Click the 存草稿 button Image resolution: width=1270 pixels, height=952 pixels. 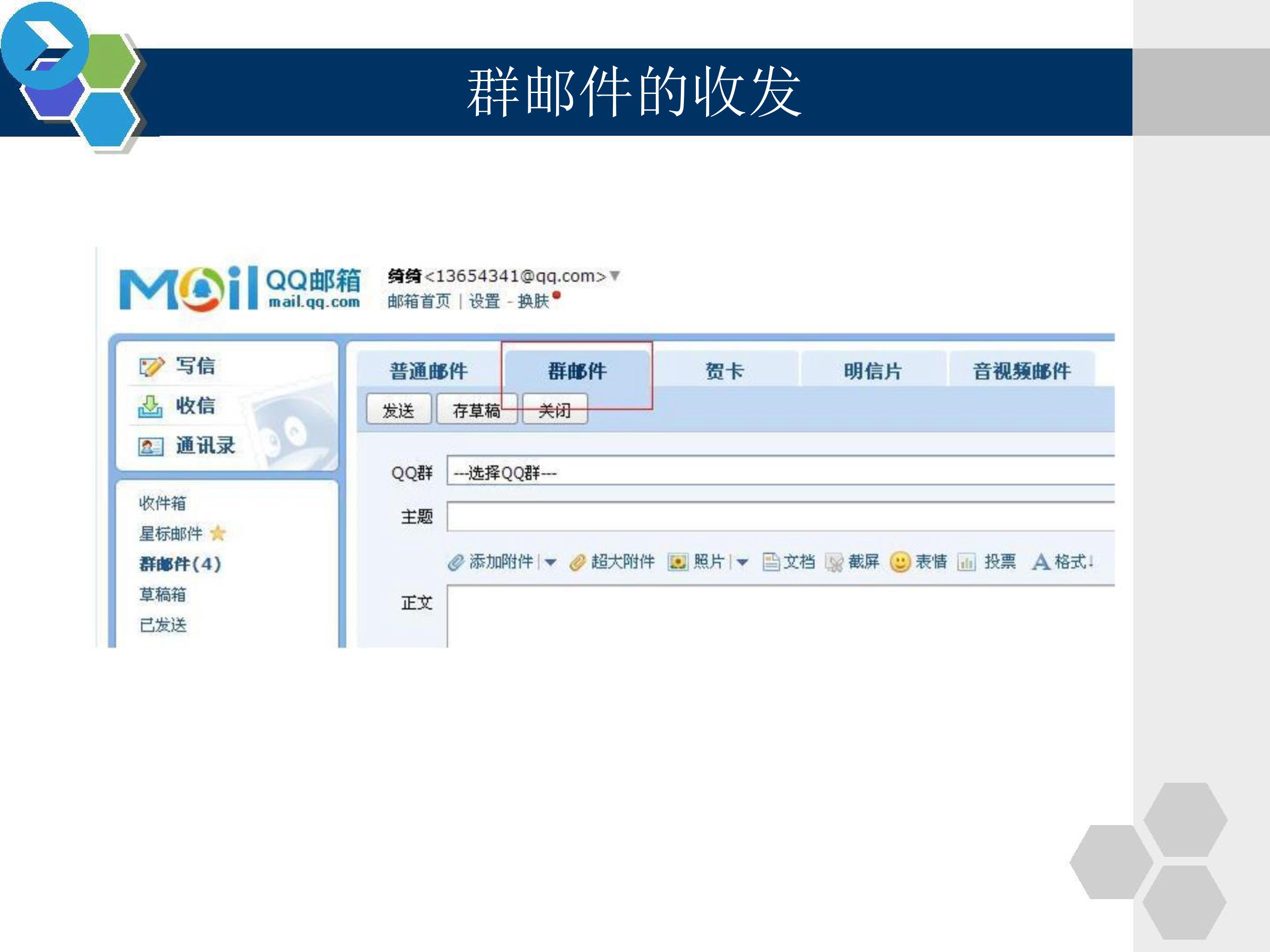477,410
